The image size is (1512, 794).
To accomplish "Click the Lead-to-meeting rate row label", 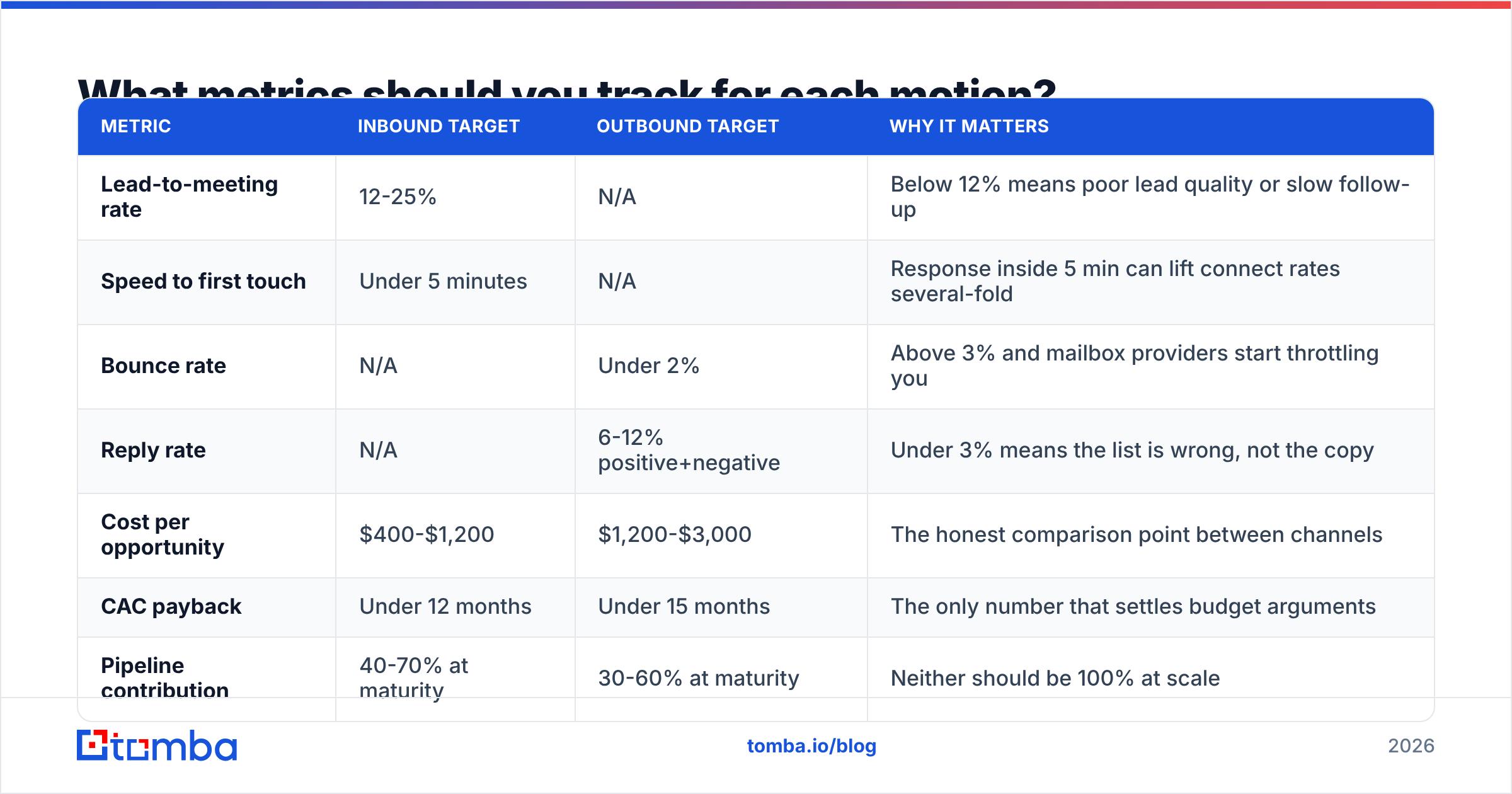I will pos(189,197).
